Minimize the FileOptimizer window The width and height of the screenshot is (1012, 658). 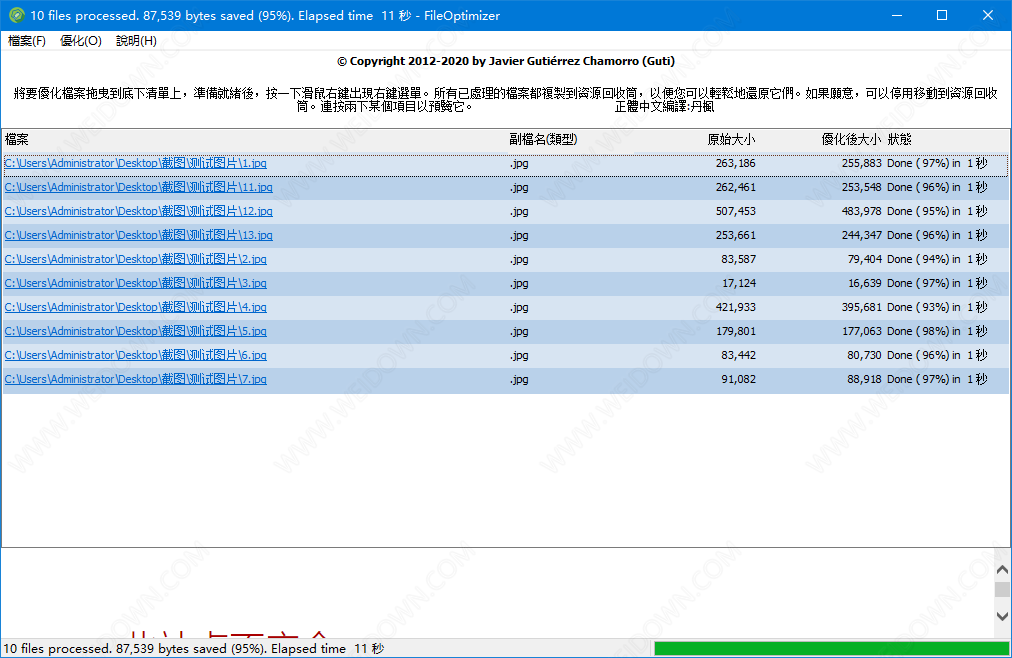896,15
